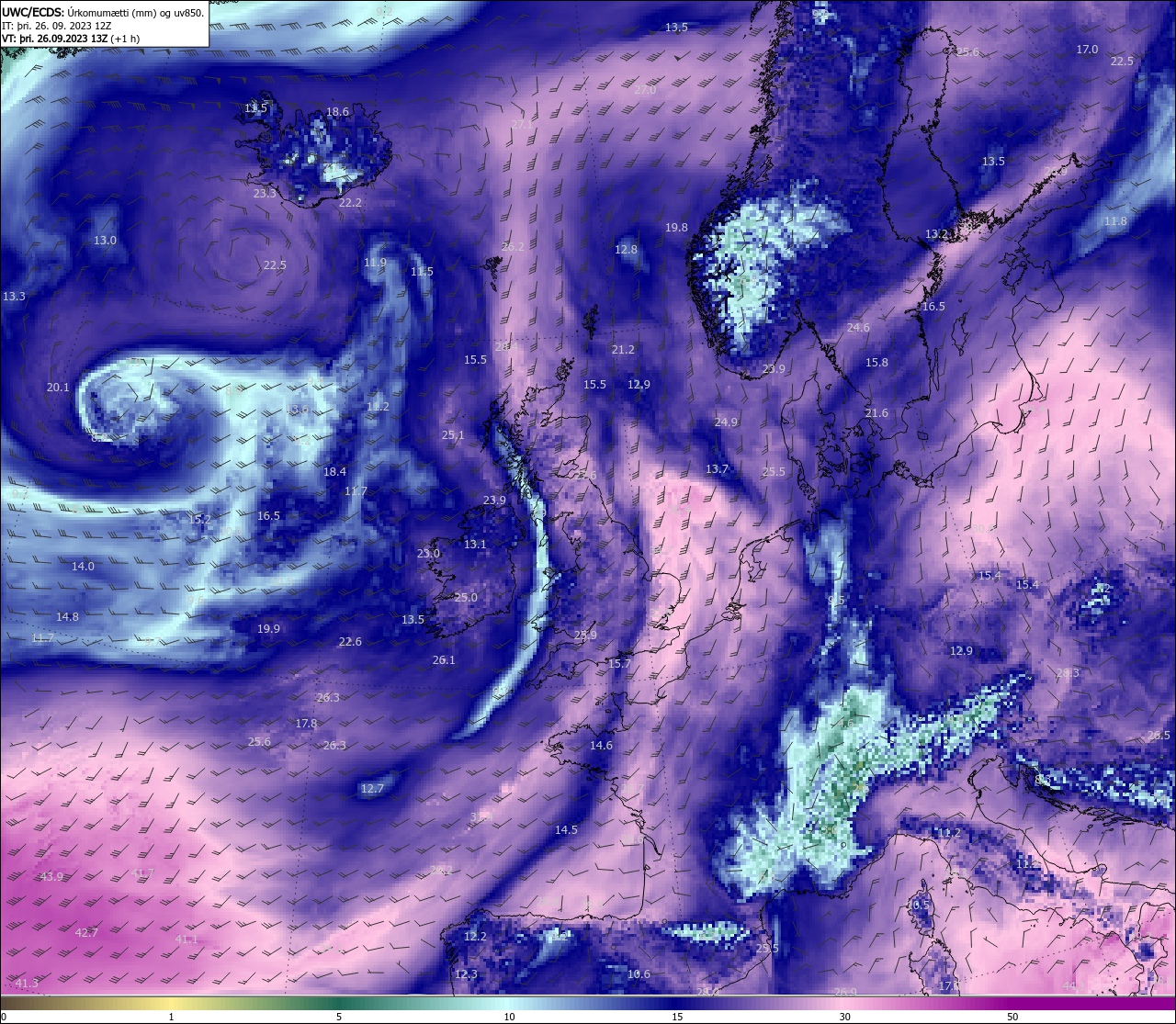Click the 14.5 value in the Bay of Biscay
Screen dimensions: 1176x1024
[x=566, y=829]
